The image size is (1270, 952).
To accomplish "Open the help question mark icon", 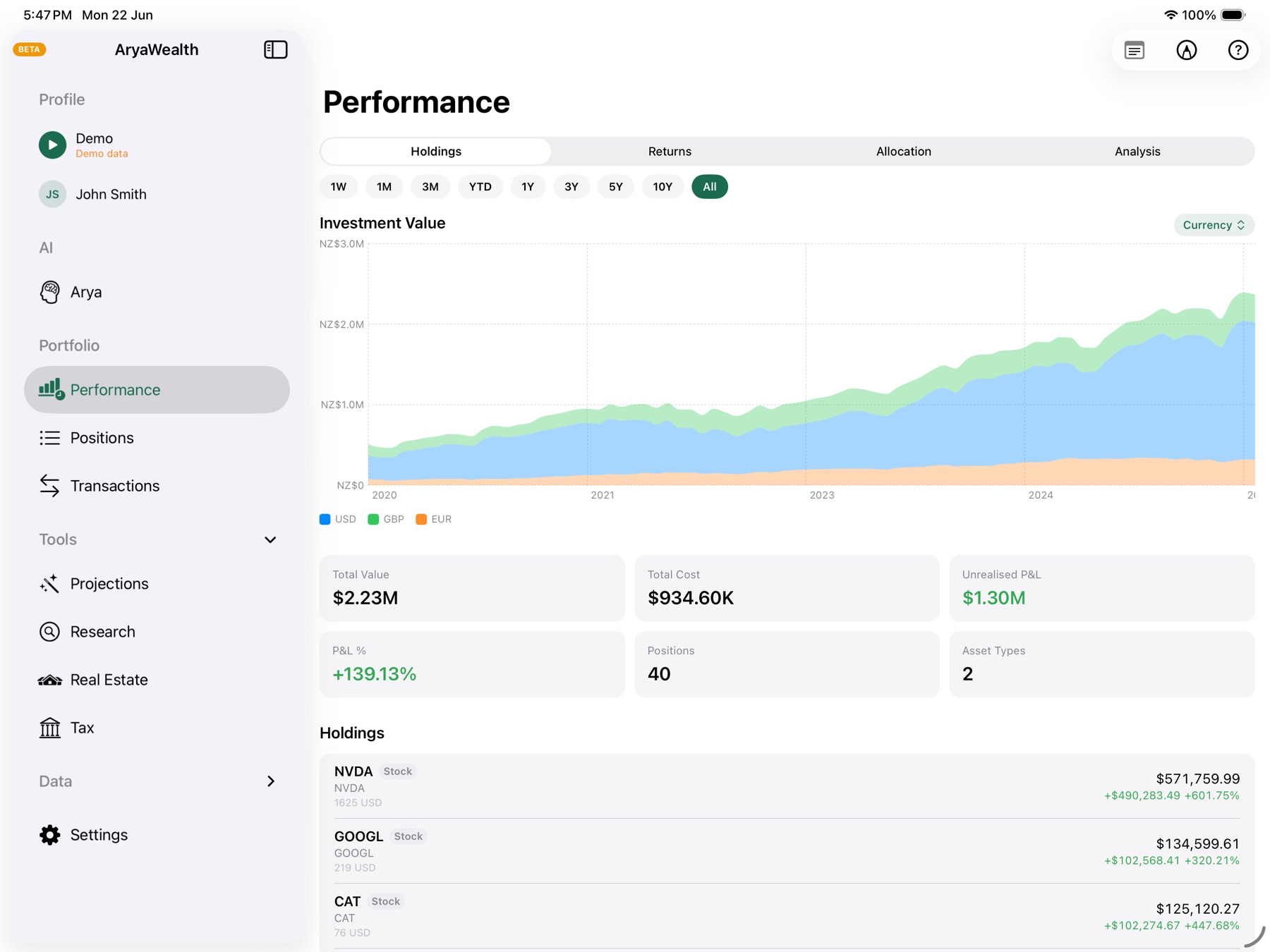I will 1238,50.
